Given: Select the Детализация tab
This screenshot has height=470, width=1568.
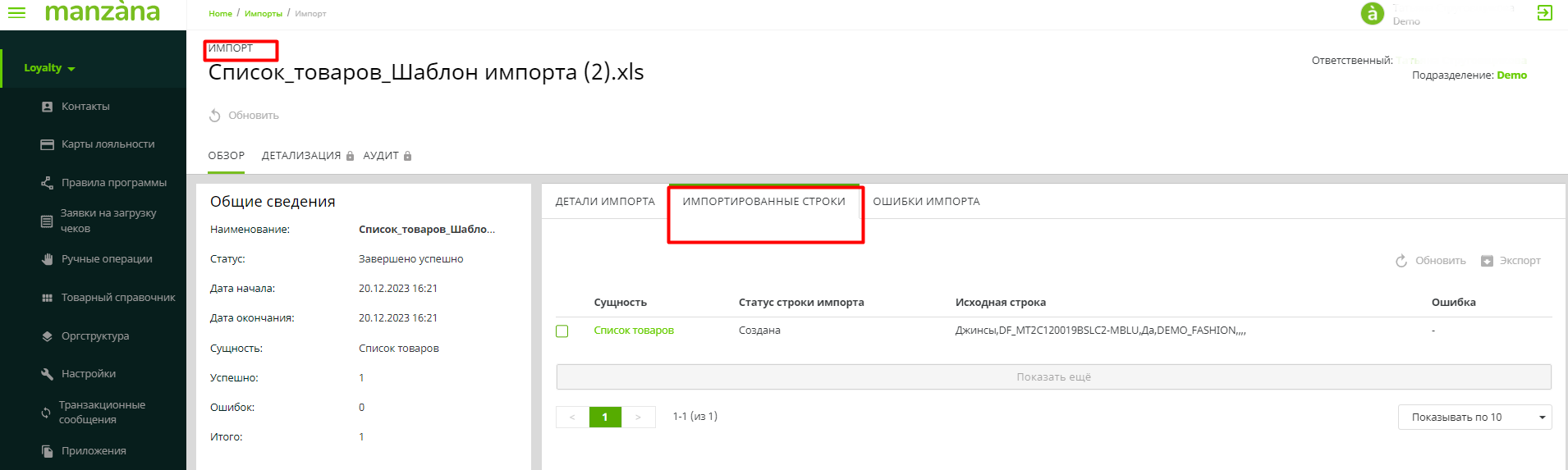Looking at the screenshot, I should (x=301, y=156).
